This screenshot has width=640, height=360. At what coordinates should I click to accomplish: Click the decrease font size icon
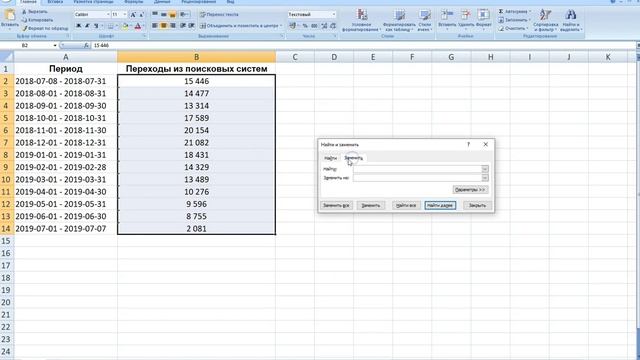141,15
